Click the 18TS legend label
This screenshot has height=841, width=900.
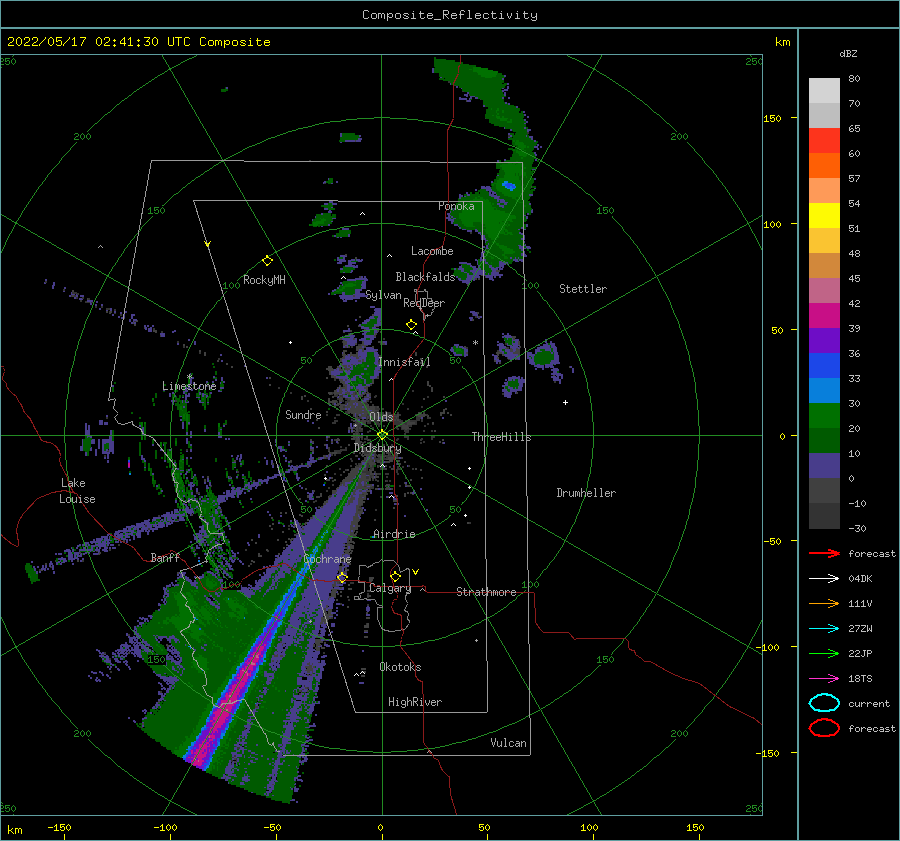pos(860,679)
